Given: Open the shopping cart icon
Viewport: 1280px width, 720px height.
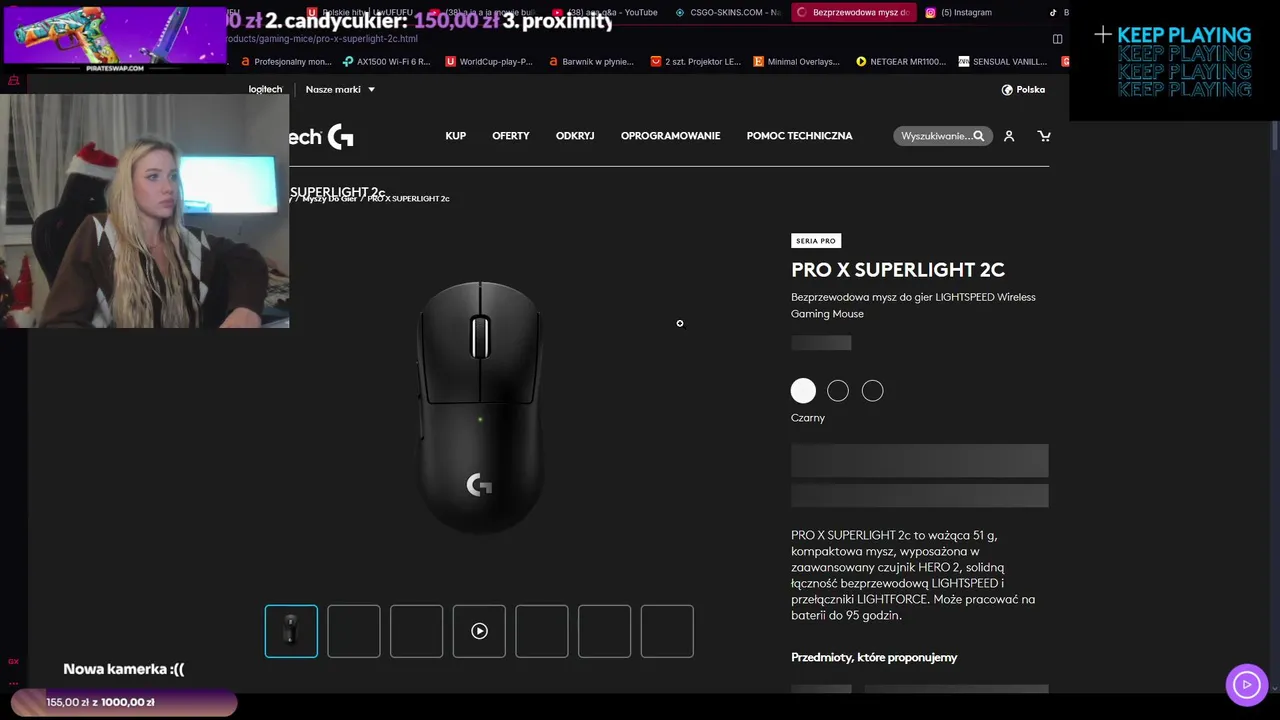Looking at the screenshot, I should 1044,136.
